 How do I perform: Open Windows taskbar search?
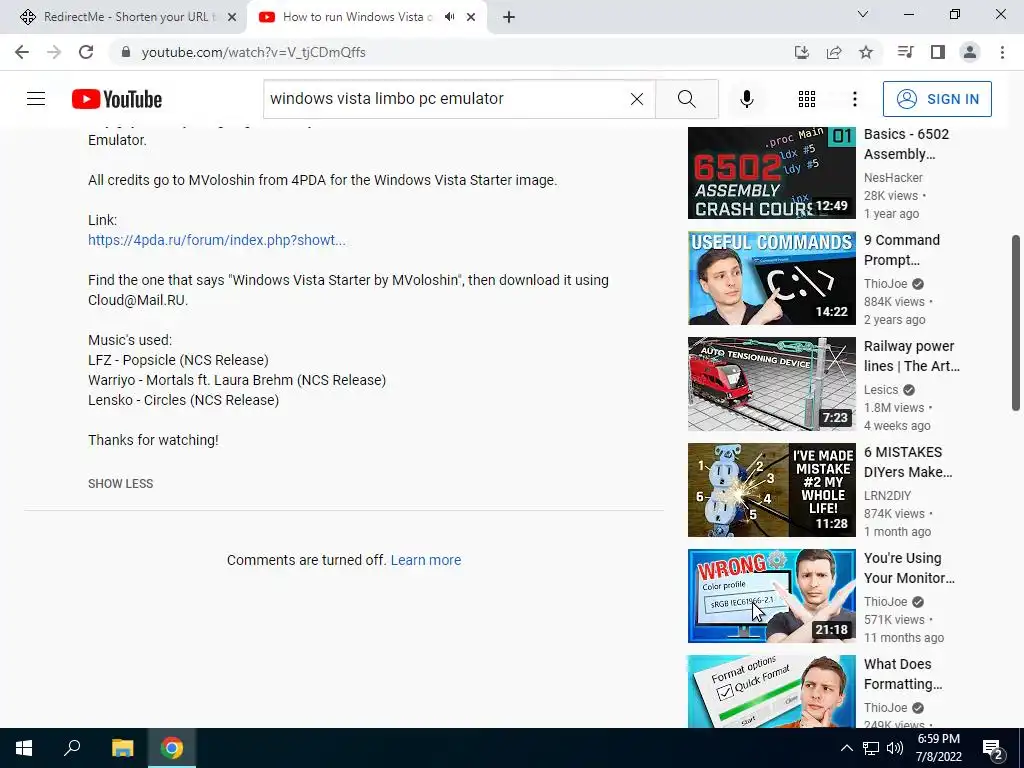coord(72,748)
